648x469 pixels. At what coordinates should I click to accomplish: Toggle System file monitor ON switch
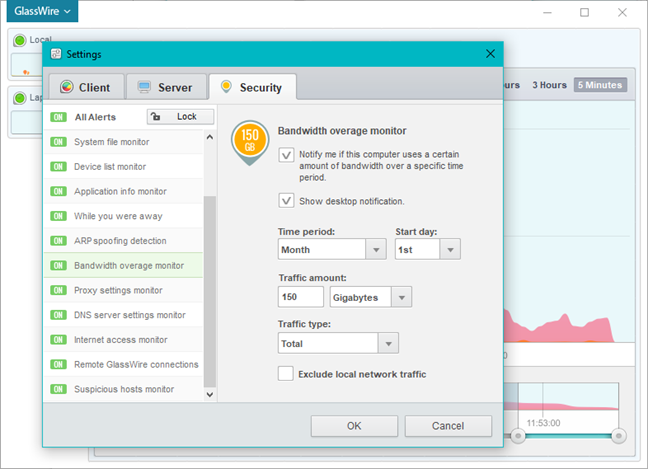pyautogui.click(x=58, y=142)
